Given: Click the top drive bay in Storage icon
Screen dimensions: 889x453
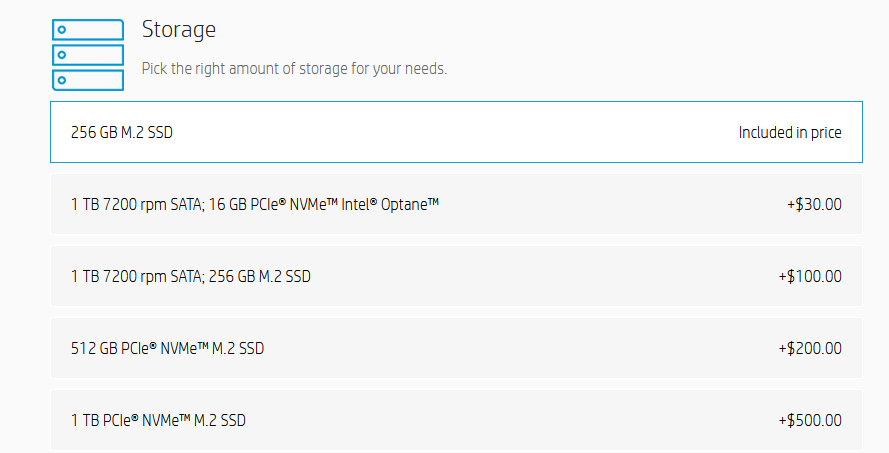Looking at the screenshot, I should coord(88,29).
